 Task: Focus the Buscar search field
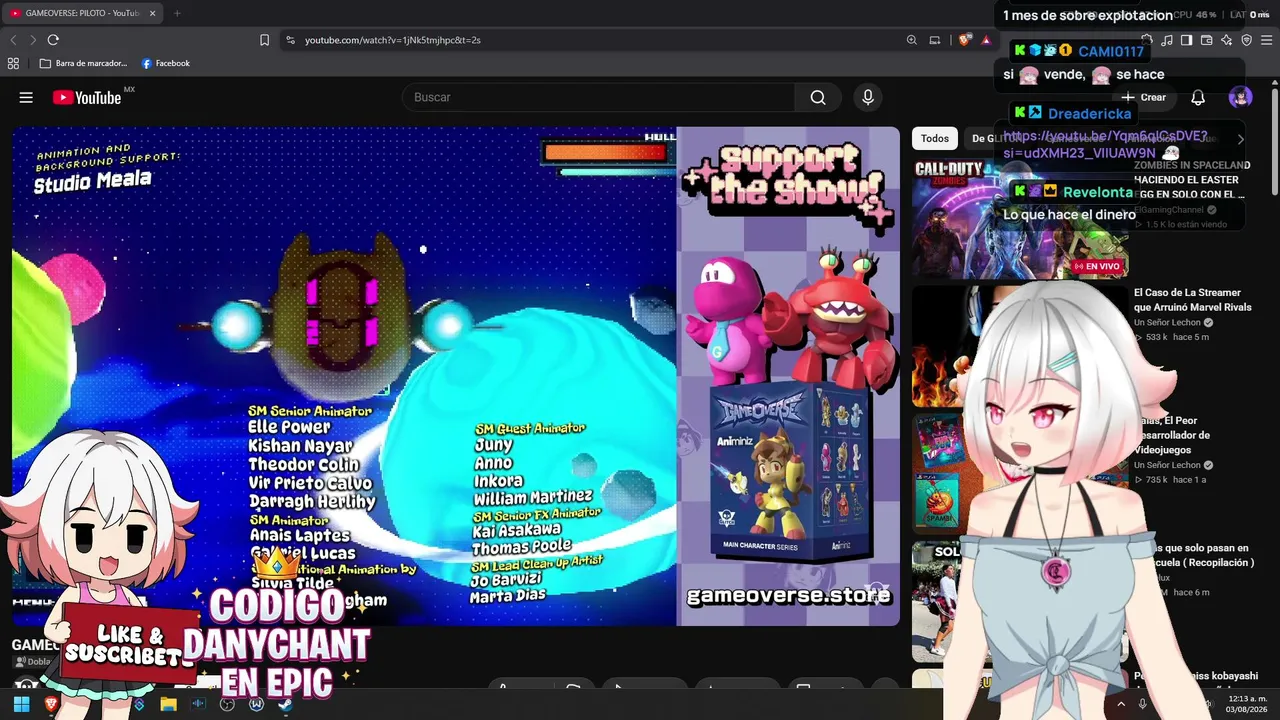(600, 97)
